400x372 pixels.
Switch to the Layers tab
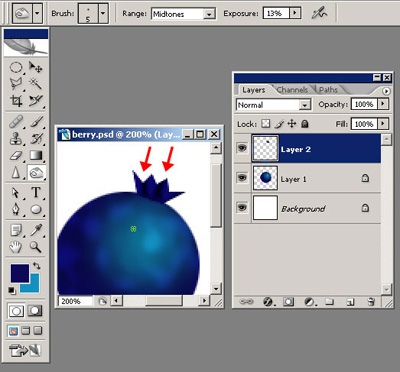click(x=253, y=90)
